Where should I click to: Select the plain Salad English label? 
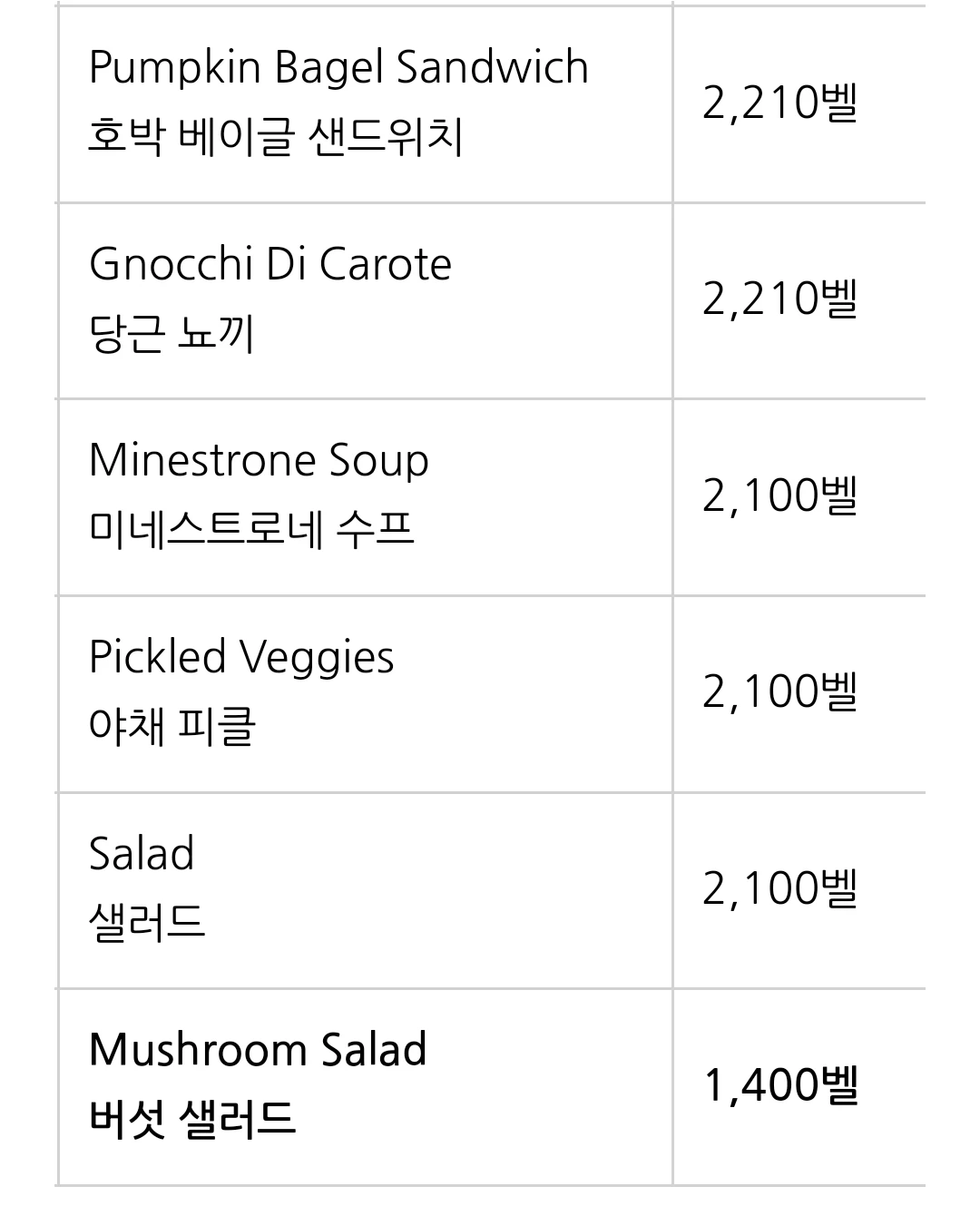[x=142, y=854]
